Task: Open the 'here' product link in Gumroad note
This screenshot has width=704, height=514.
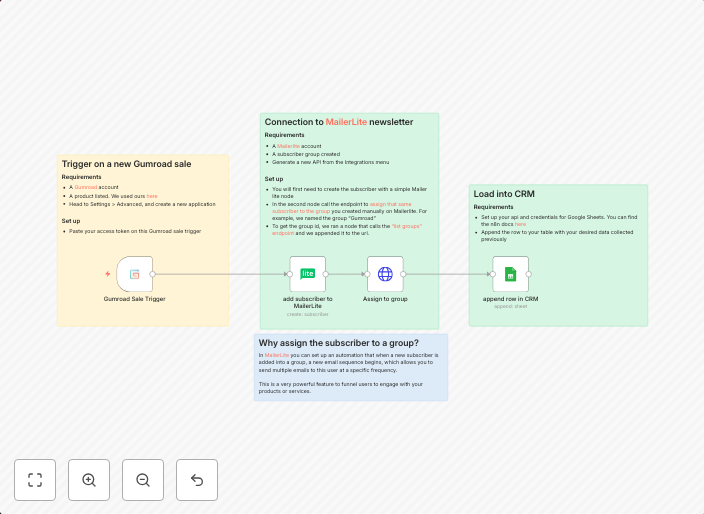Action: click(x=152, y=196)
